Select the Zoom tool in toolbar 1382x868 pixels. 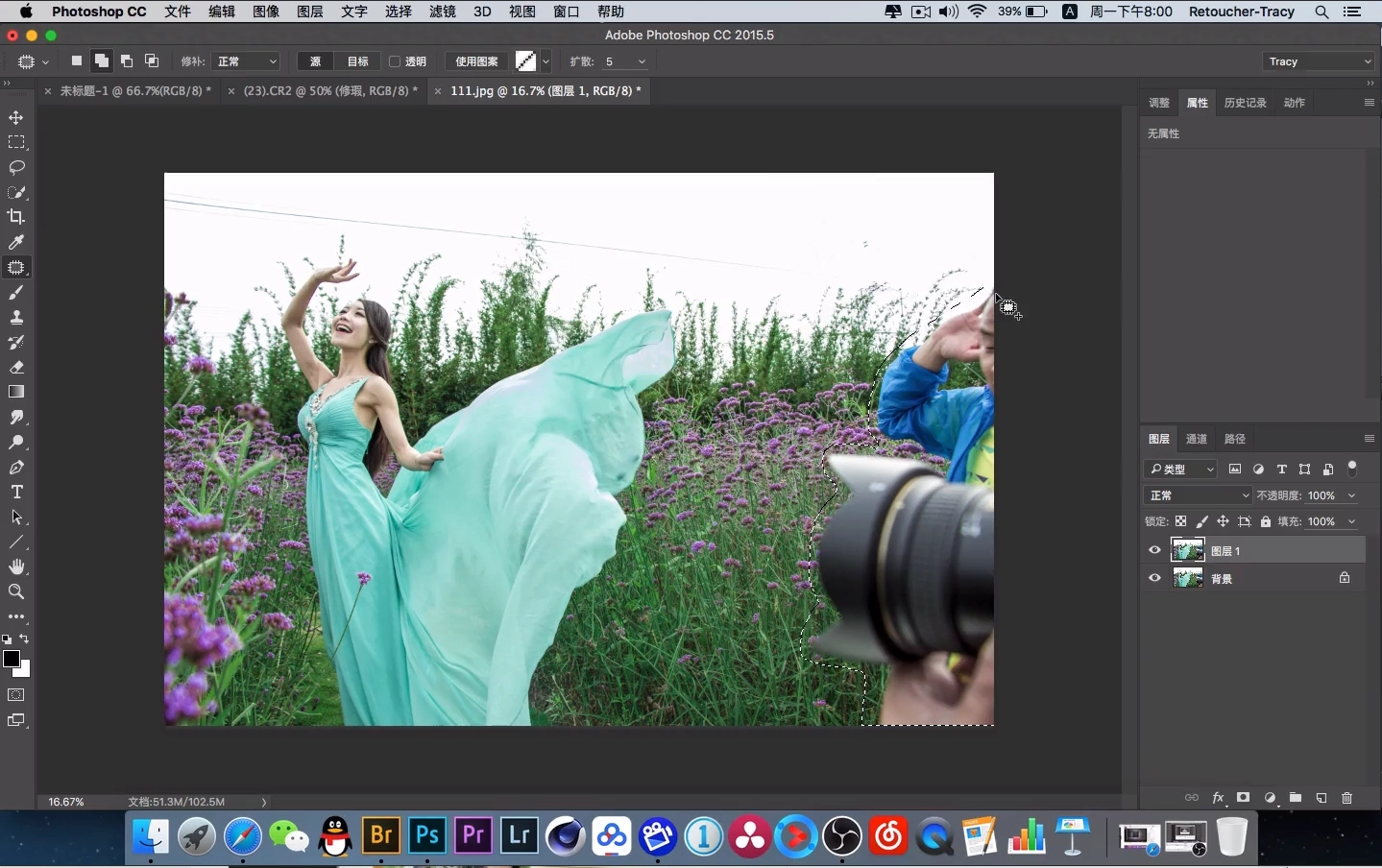(16, 591)
